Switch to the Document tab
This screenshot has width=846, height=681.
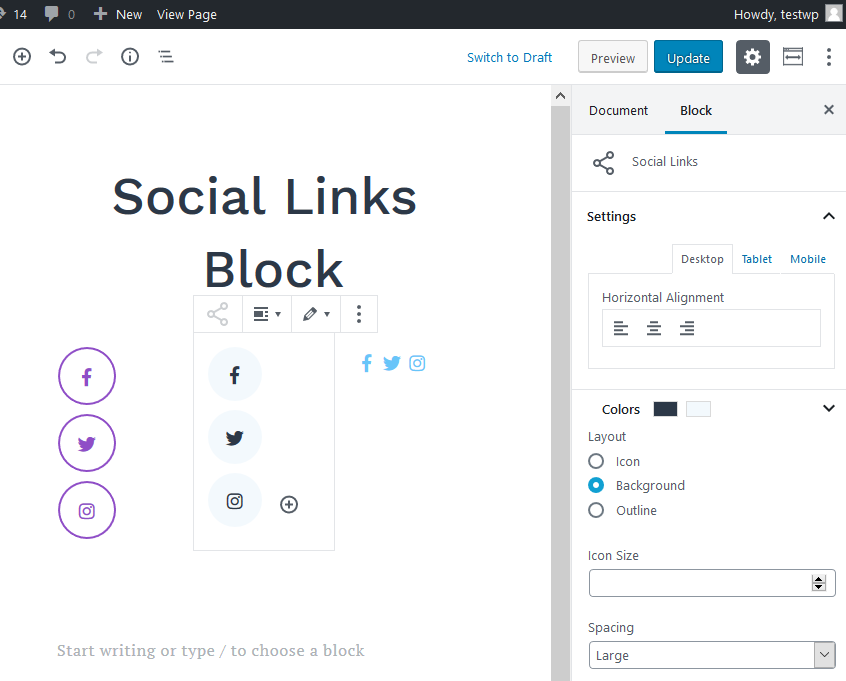click(618, 110)
